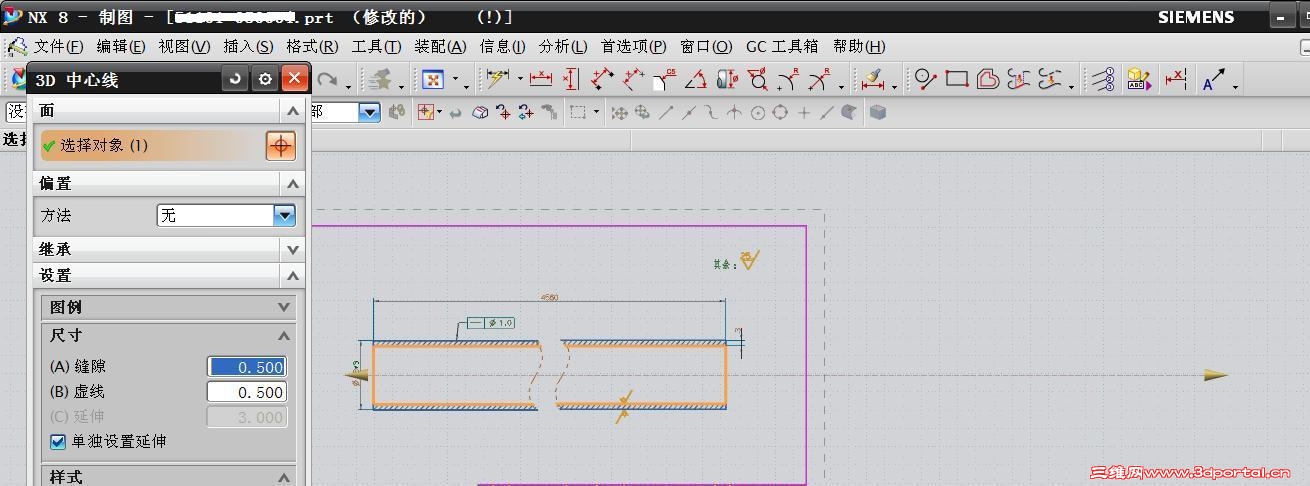1310x486 pixels.
Task: Open the Inferred Dimension tool
Action: pos(496,79)
